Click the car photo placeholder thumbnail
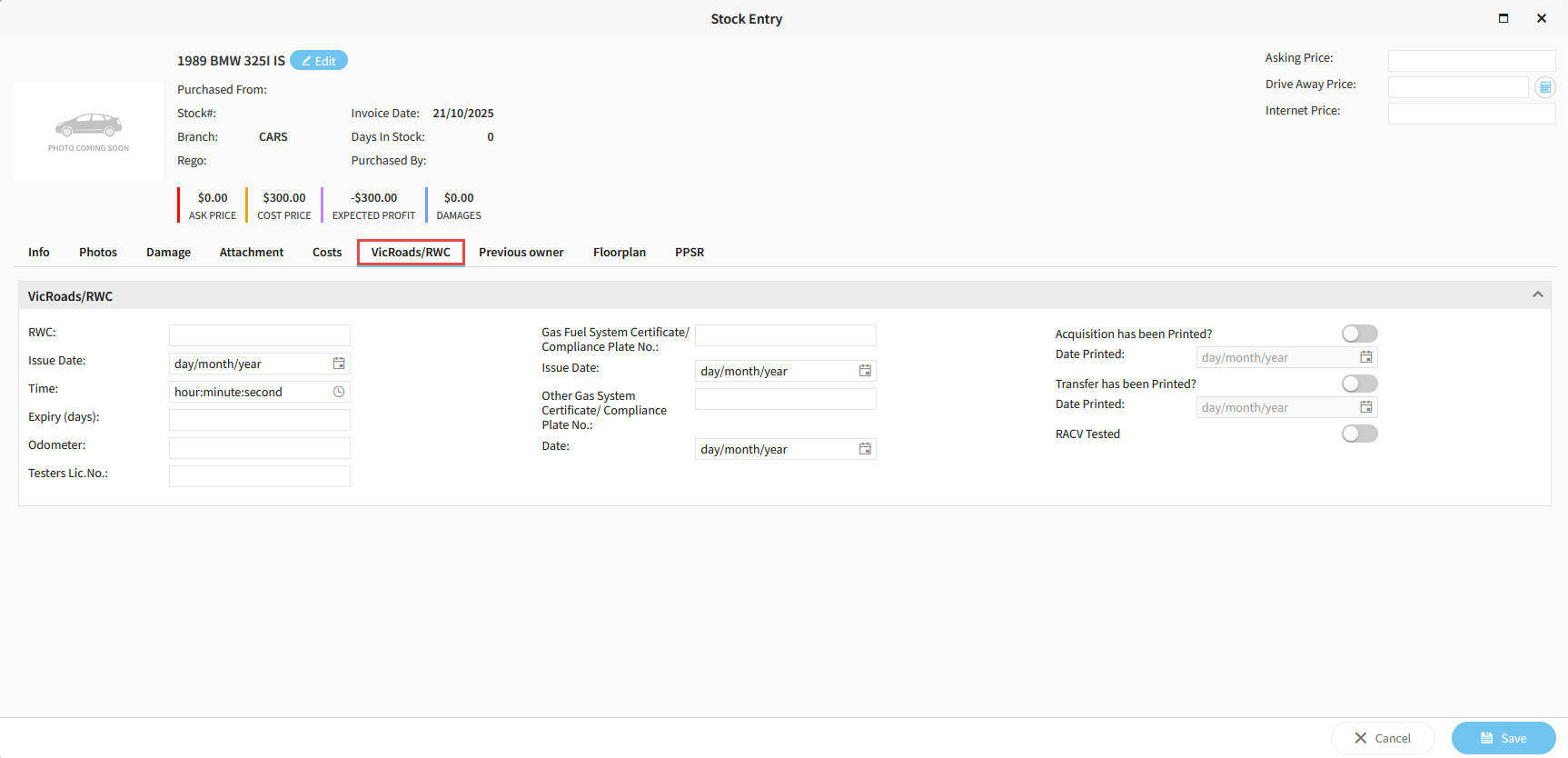Viewport: 1568px width, 758px height. (89, 132)
